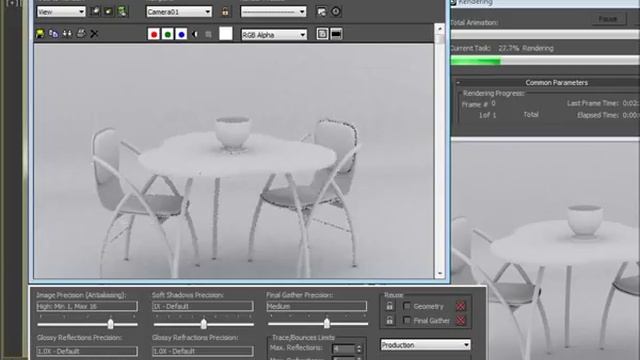Open the render preset dropdown
The height and width of the screenshot is (360, 640).
pos(273,12)
